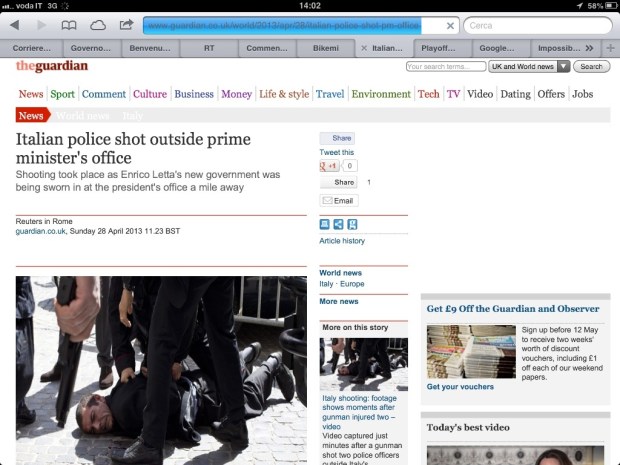620x465 pixels.
Task: Open the Dating navigation link
Action: pyautogui.click(x=516, y=94)
